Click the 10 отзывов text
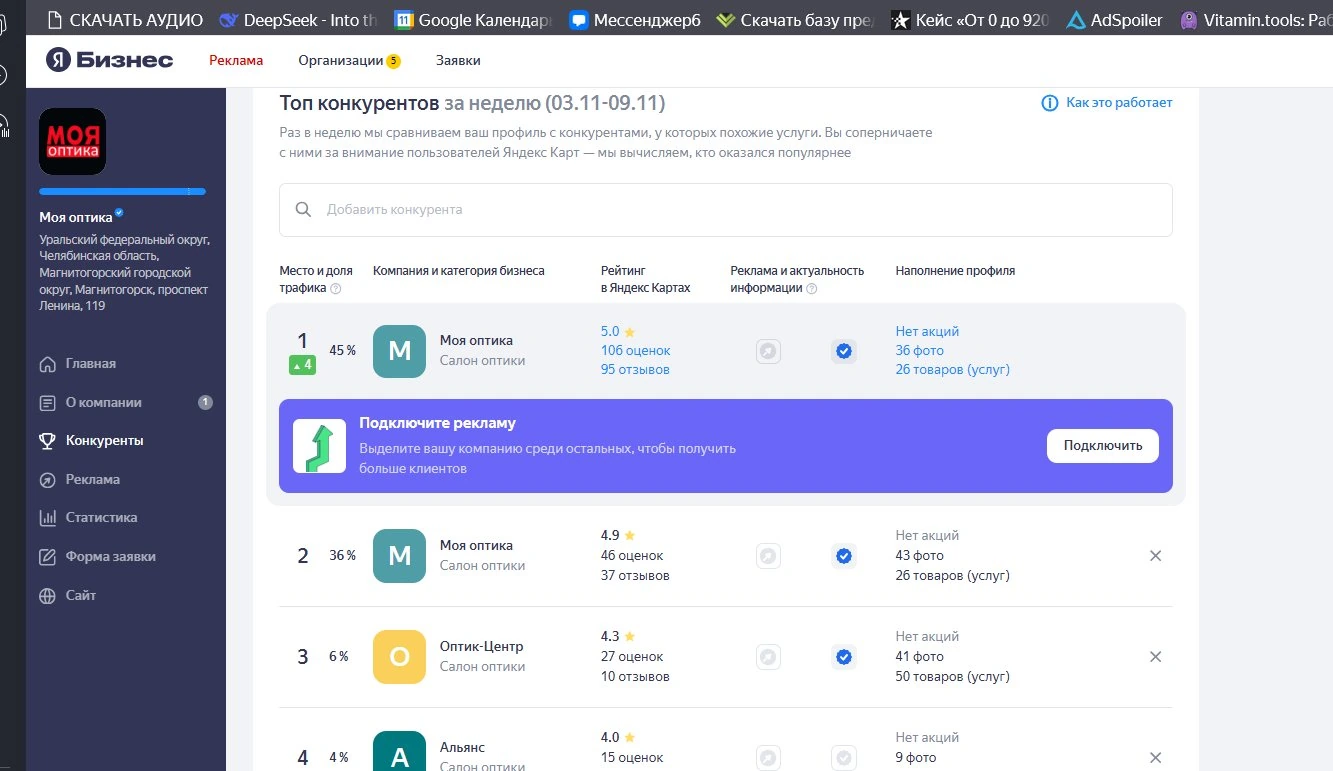 [635, 677]
